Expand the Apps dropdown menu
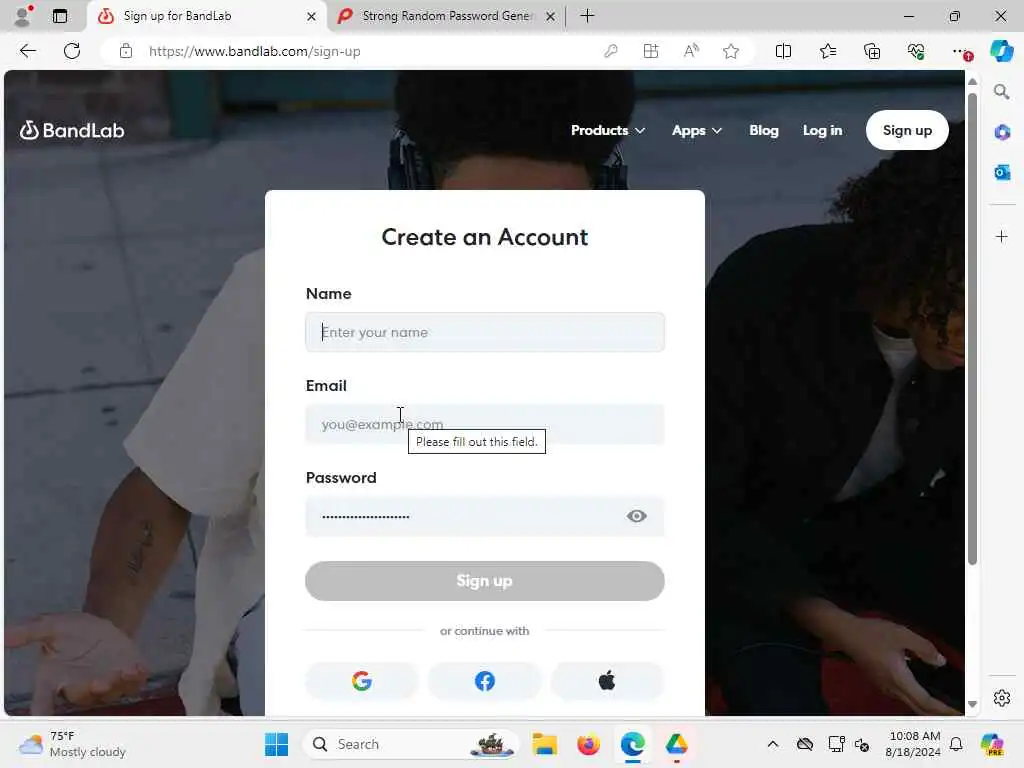The height and width of the screenshot is (768, 1024). click(x=697, y=131)
